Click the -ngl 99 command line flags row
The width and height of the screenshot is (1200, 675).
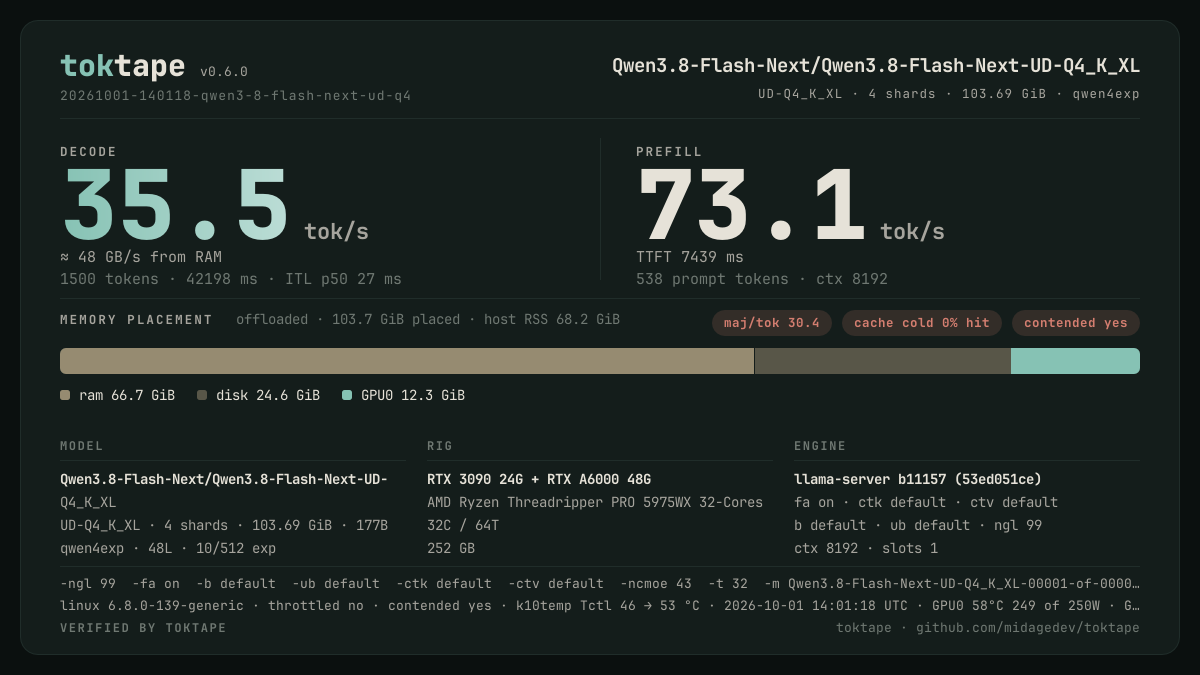(600, 583)
